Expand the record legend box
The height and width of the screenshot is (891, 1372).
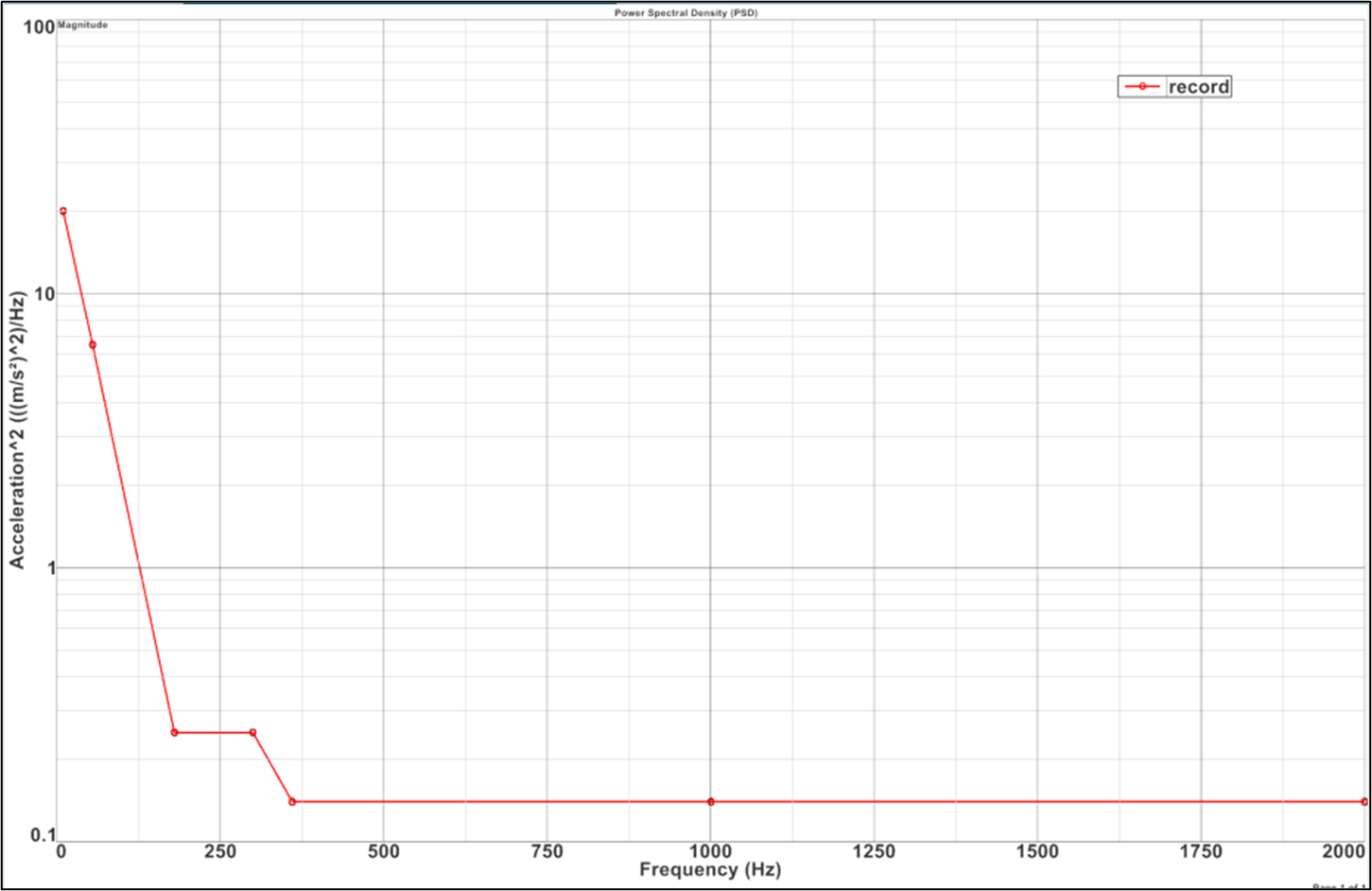(x=1176, y=85)
